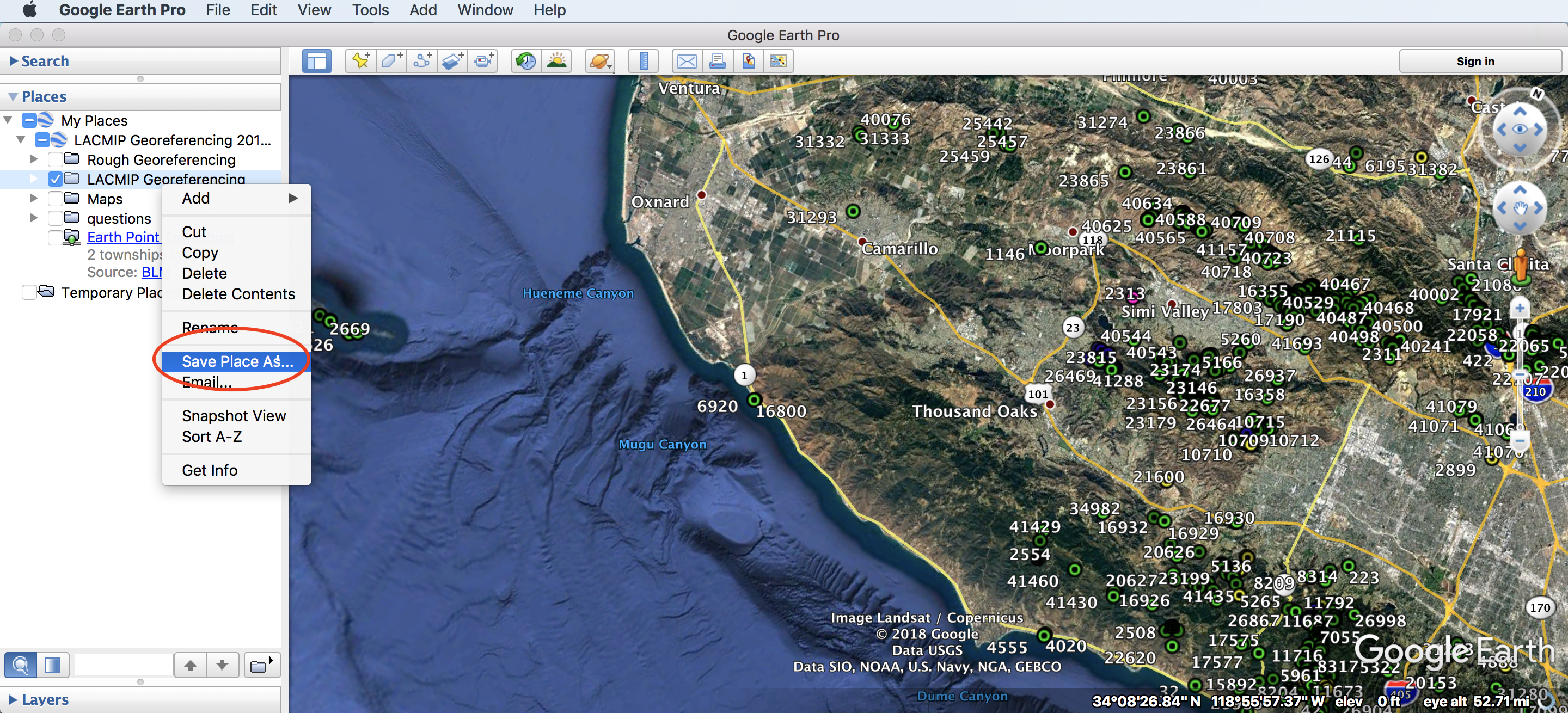
Task: Expand Rough Georeferencing folder
Action: (x=33, y=159)
